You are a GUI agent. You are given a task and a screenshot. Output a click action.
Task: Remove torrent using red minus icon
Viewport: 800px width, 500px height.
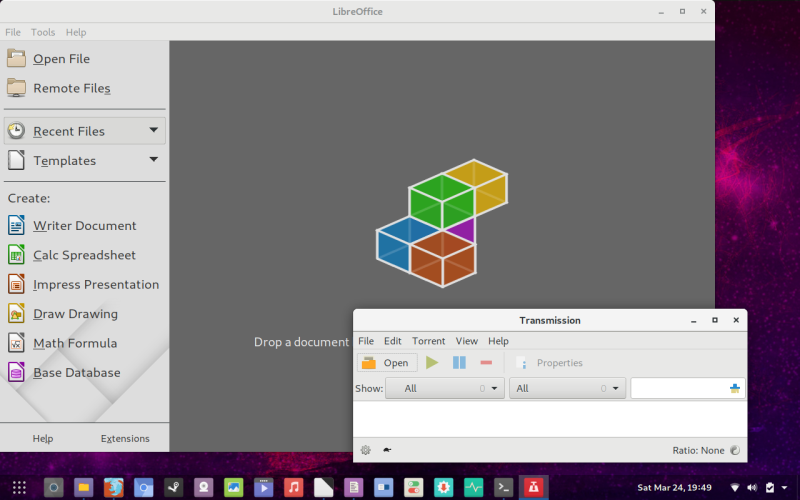(486, 363)
